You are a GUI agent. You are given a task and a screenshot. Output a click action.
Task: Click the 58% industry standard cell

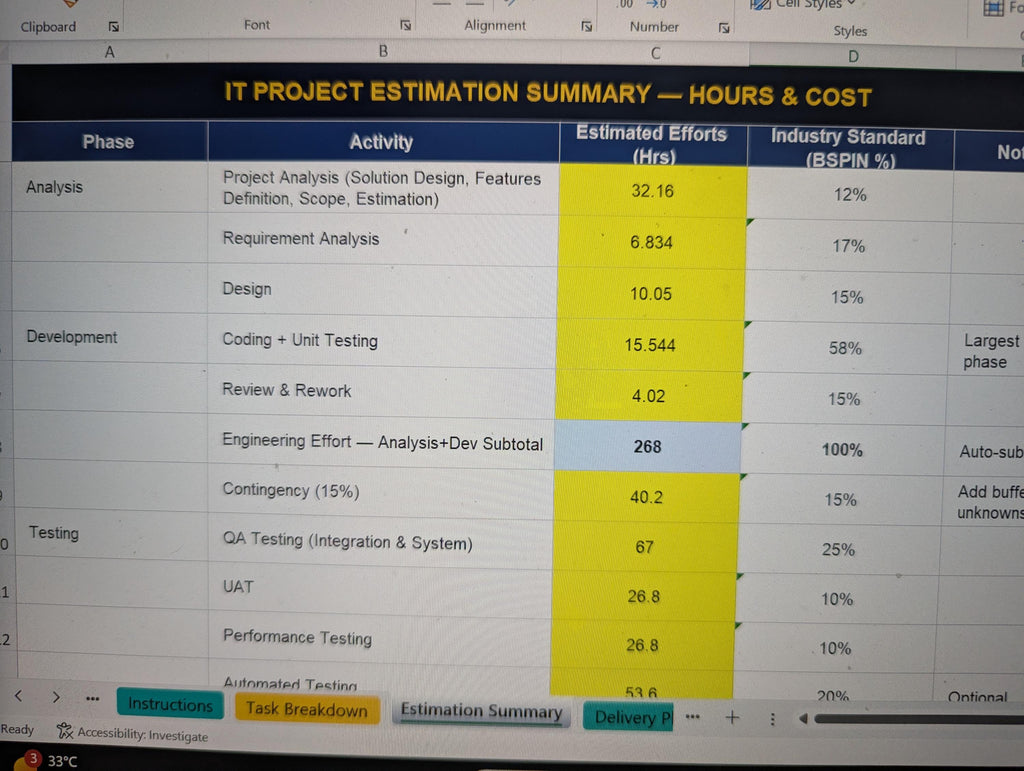coord(845,348)
